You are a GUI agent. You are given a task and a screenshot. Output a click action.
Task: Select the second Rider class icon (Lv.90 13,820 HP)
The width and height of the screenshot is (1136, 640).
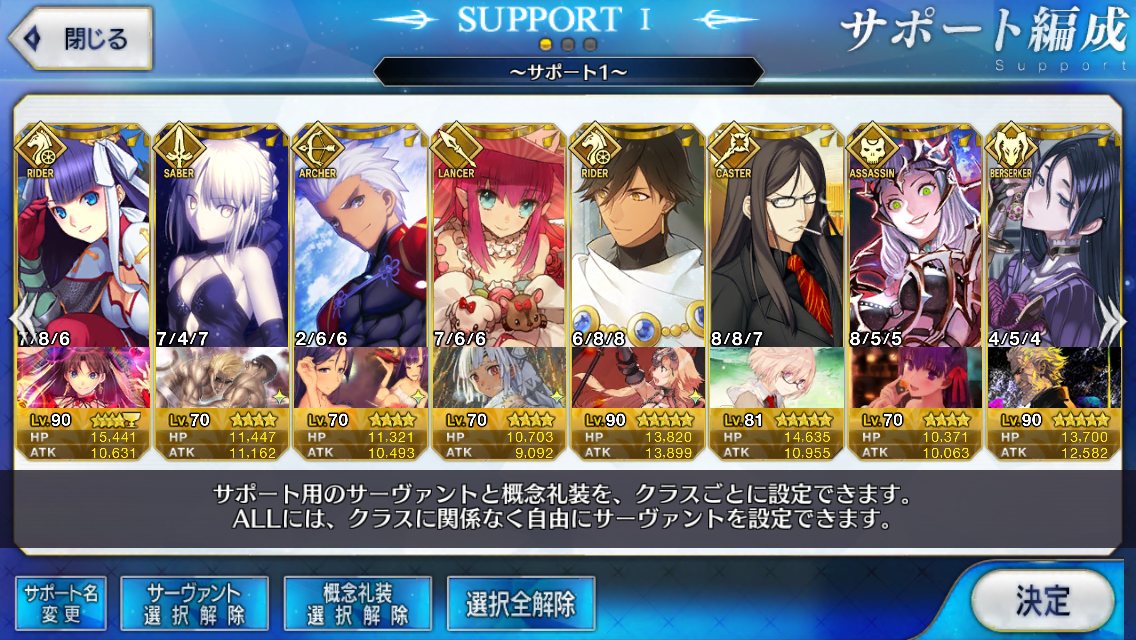coord(595,149)
